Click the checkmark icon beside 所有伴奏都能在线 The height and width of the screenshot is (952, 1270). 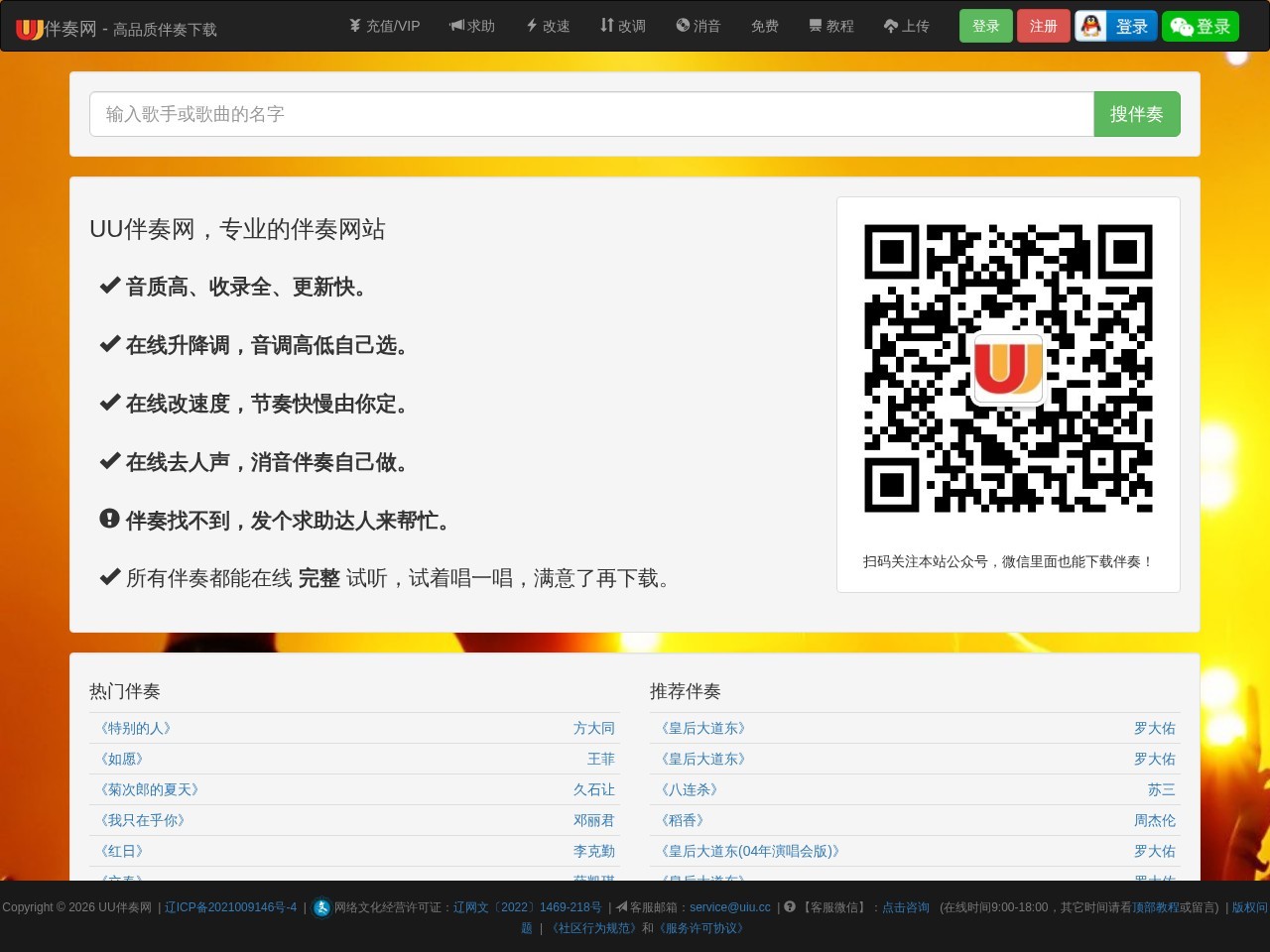pyautogui.click(x=109, y=577)
